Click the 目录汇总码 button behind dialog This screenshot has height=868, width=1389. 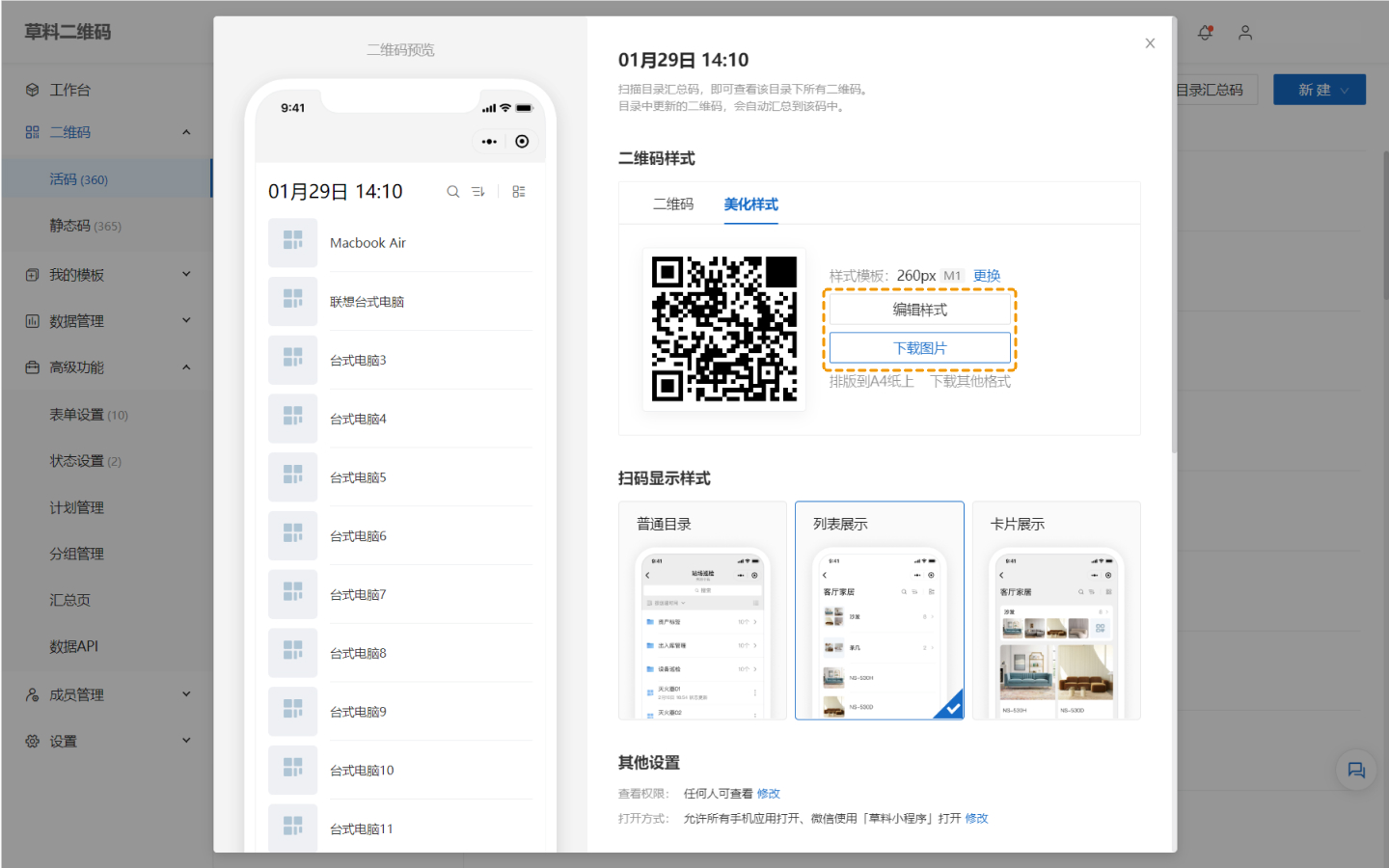1209,90
